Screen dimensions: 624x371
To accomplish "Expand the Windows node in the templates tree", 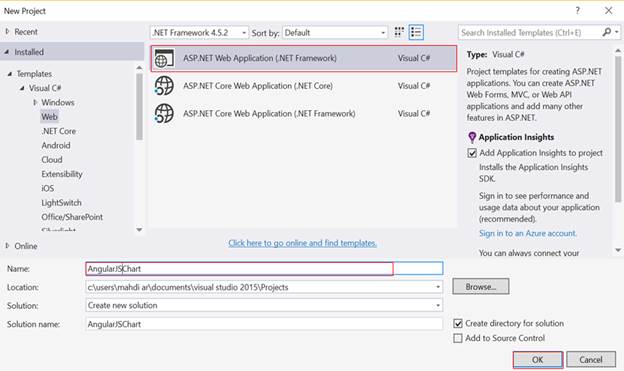I will click(35, 103).
